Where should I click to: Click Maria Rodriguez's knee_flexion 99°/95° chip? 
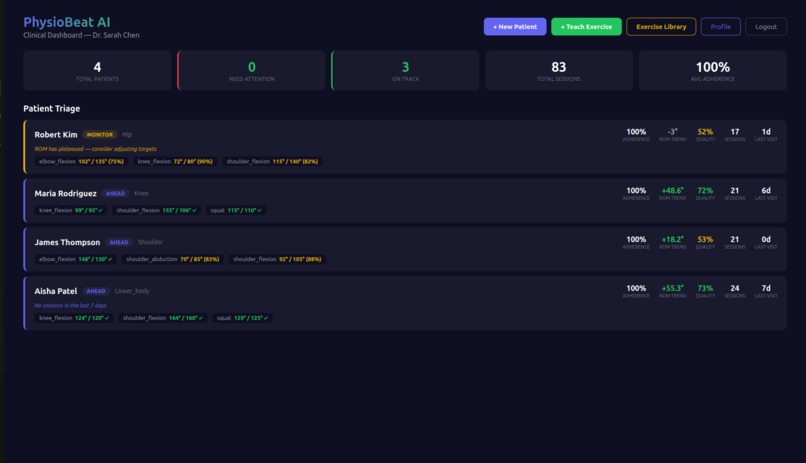point(71,210)
